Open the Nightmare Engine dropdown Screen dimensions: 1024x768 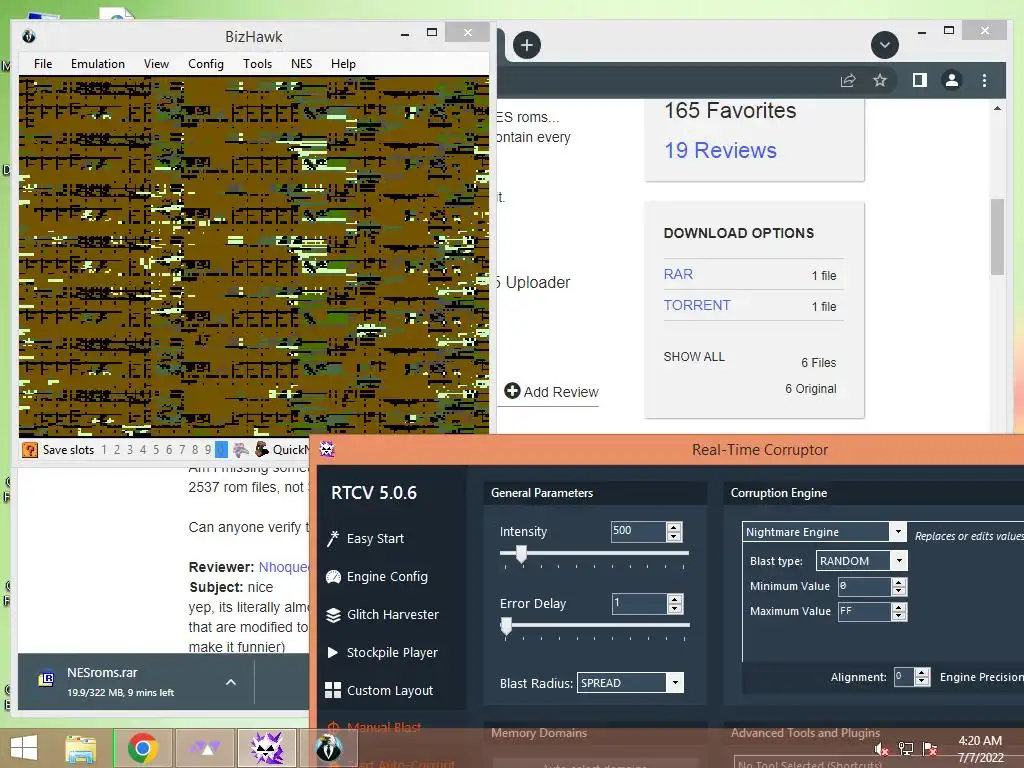pos(898,532)
